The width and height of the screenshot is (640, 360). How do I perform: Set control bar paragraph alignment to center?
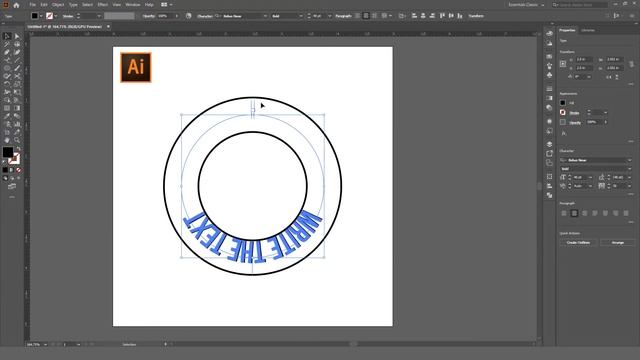366,16
